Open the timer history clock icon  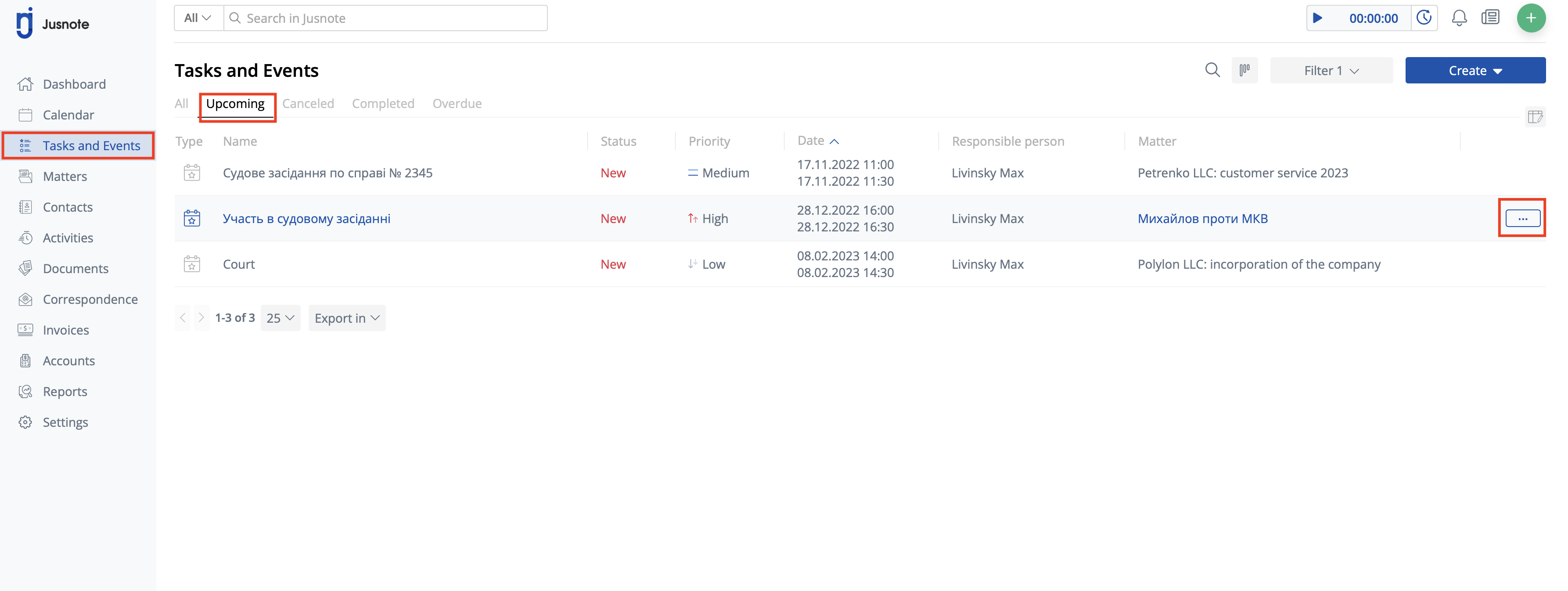[x=1424, y=18]
